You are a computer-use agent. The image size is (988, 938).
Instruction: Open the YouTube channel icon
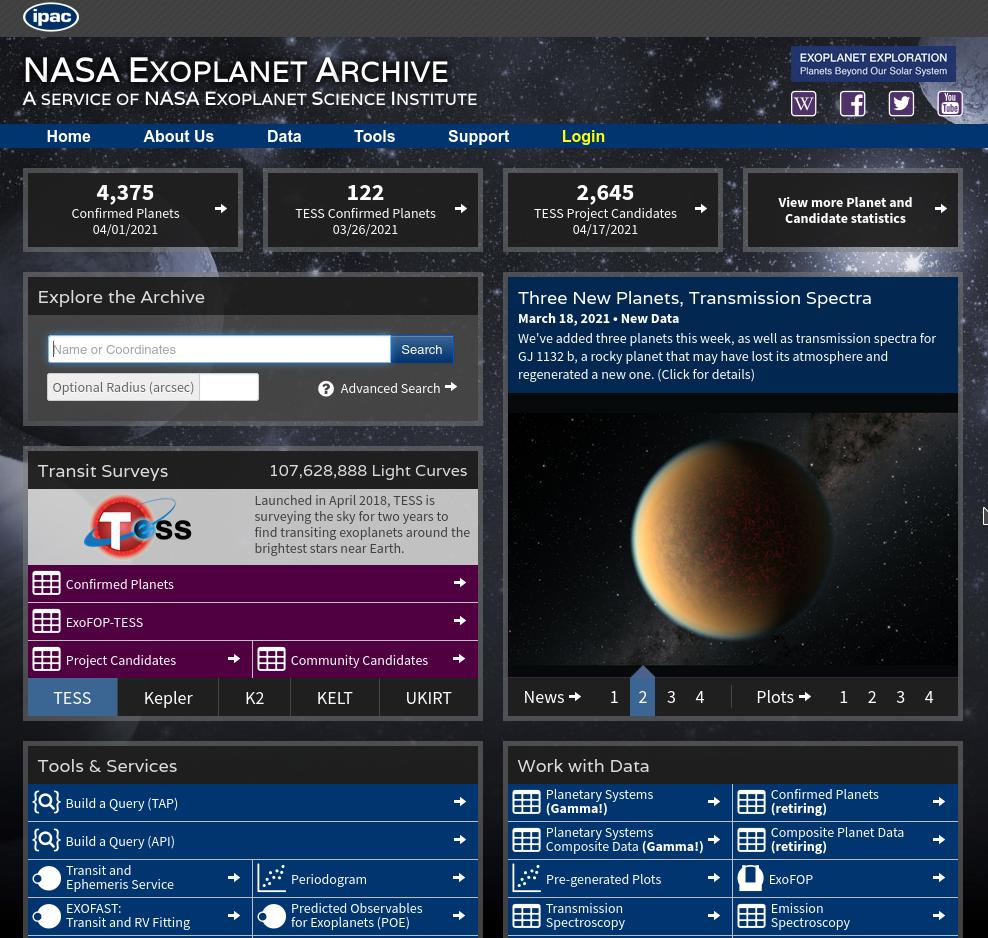click(950, 103)
